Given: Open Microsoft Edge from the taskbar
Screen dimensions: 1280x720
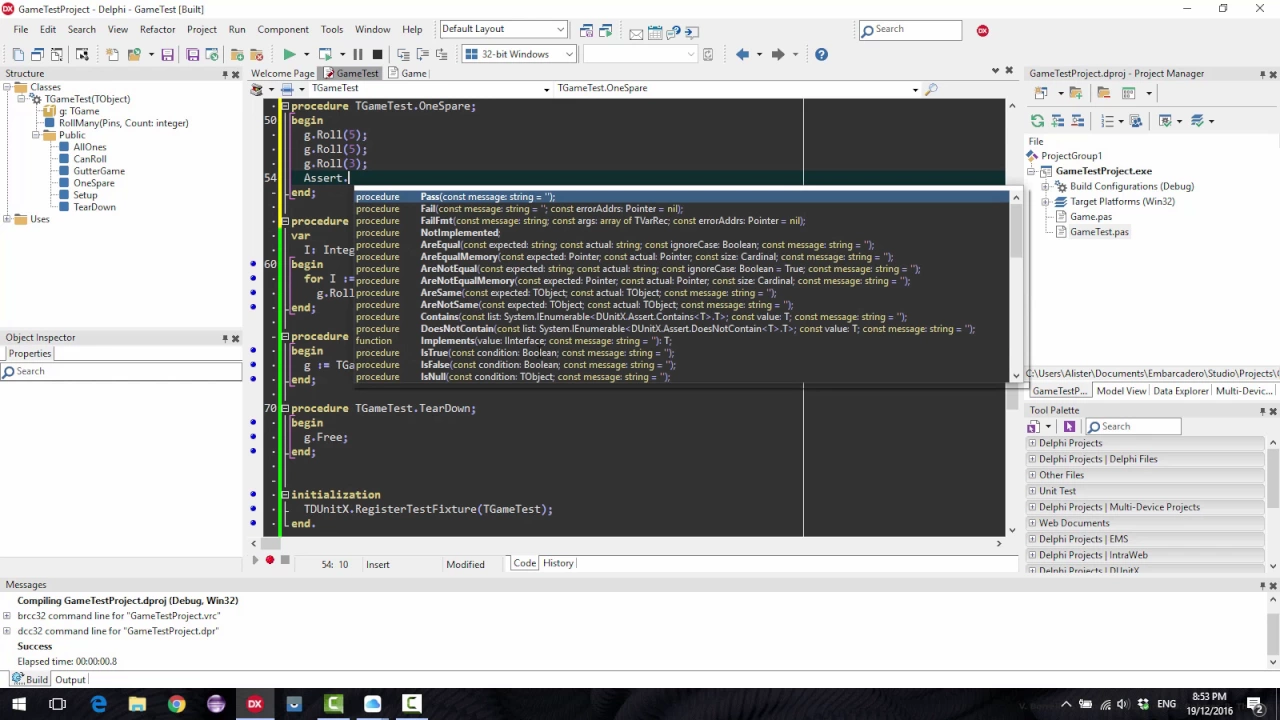Looking at the screenshot, I should (x=98, y=704).
